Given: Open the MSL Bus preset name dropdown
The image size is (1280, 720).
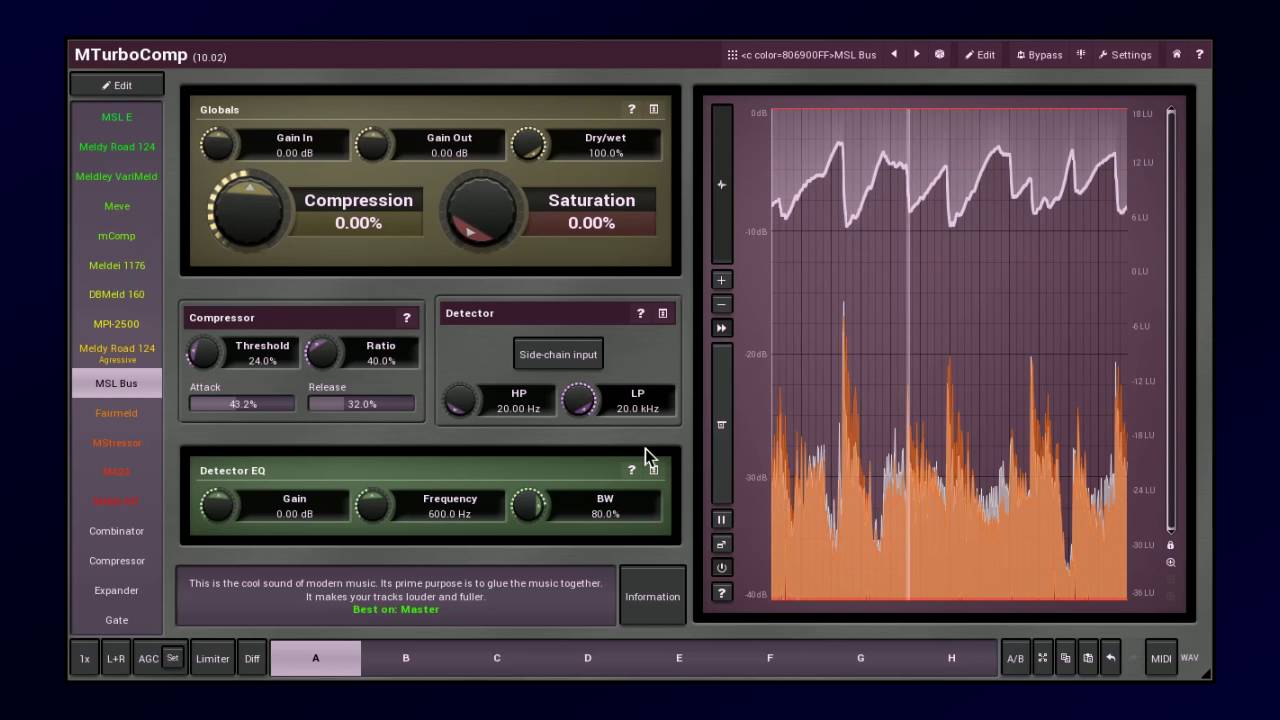Looking at the screenshot, I should pyautogui.click(x=808, y=55).
